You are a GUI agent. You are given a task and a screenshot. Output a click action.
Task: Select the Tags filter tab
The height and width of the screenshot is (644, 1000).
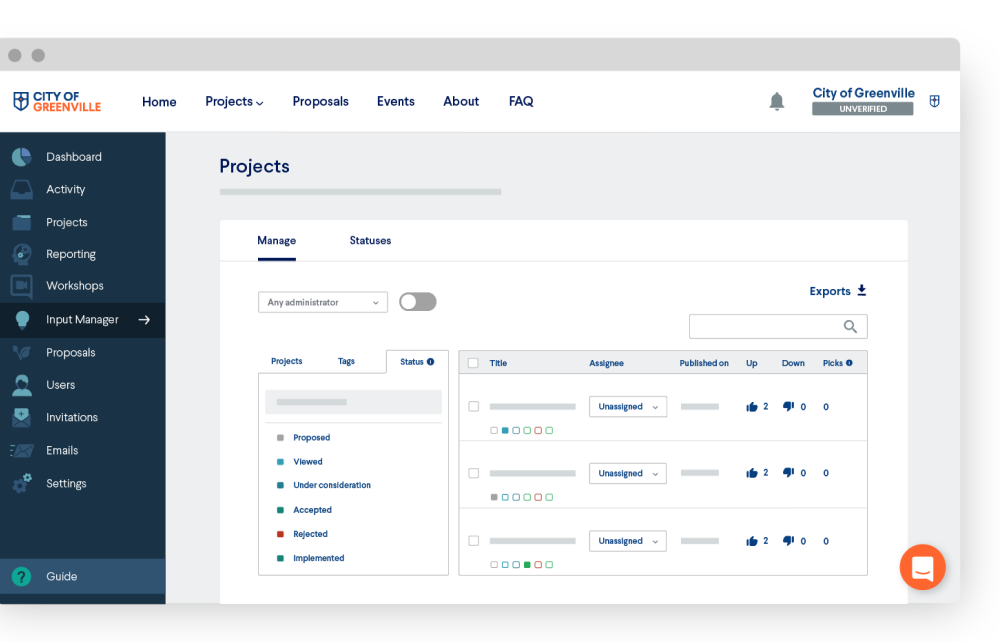tap(346, 362)
